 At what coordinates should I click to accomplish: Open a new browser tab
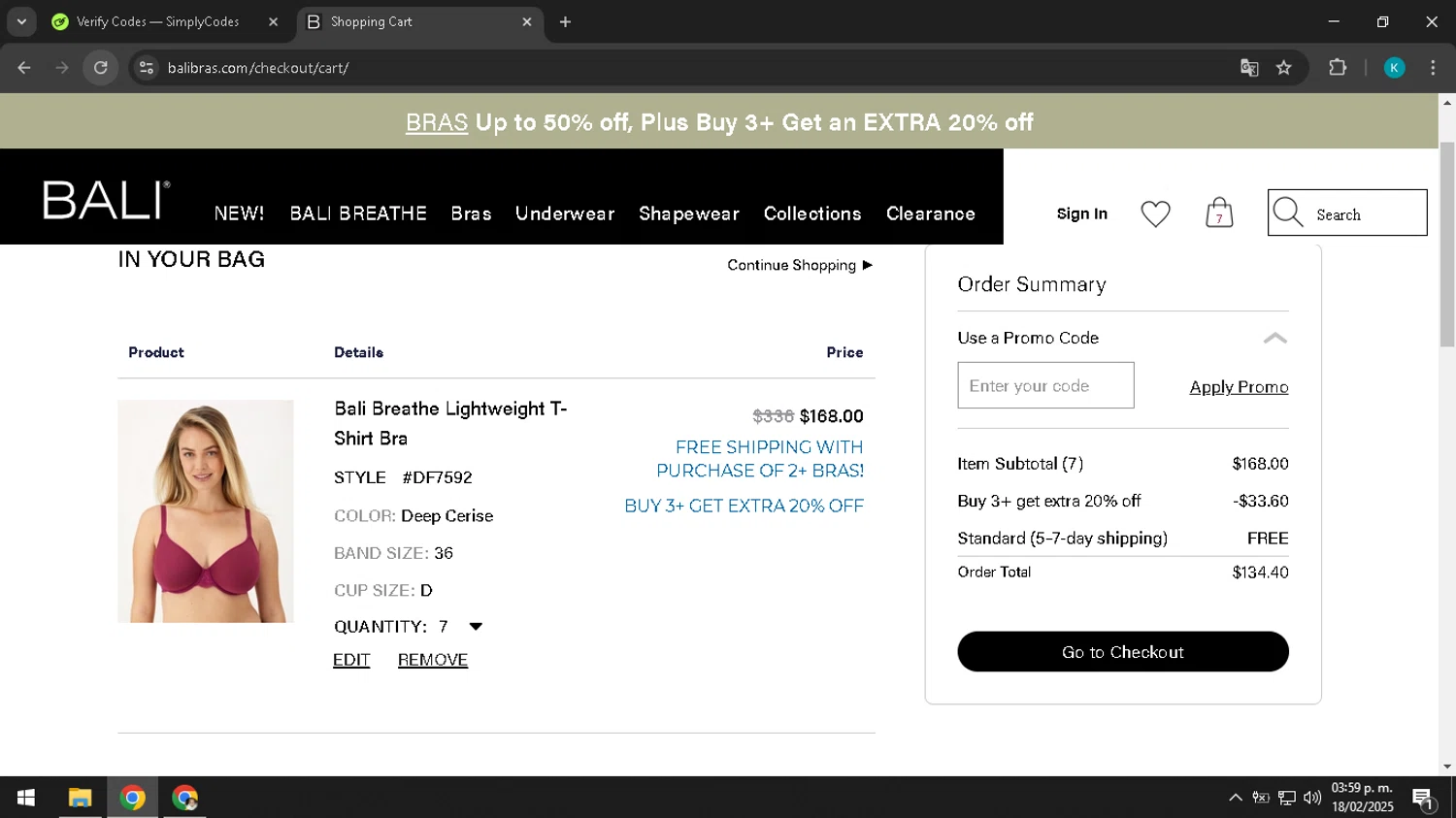click(x=565, y=21)
